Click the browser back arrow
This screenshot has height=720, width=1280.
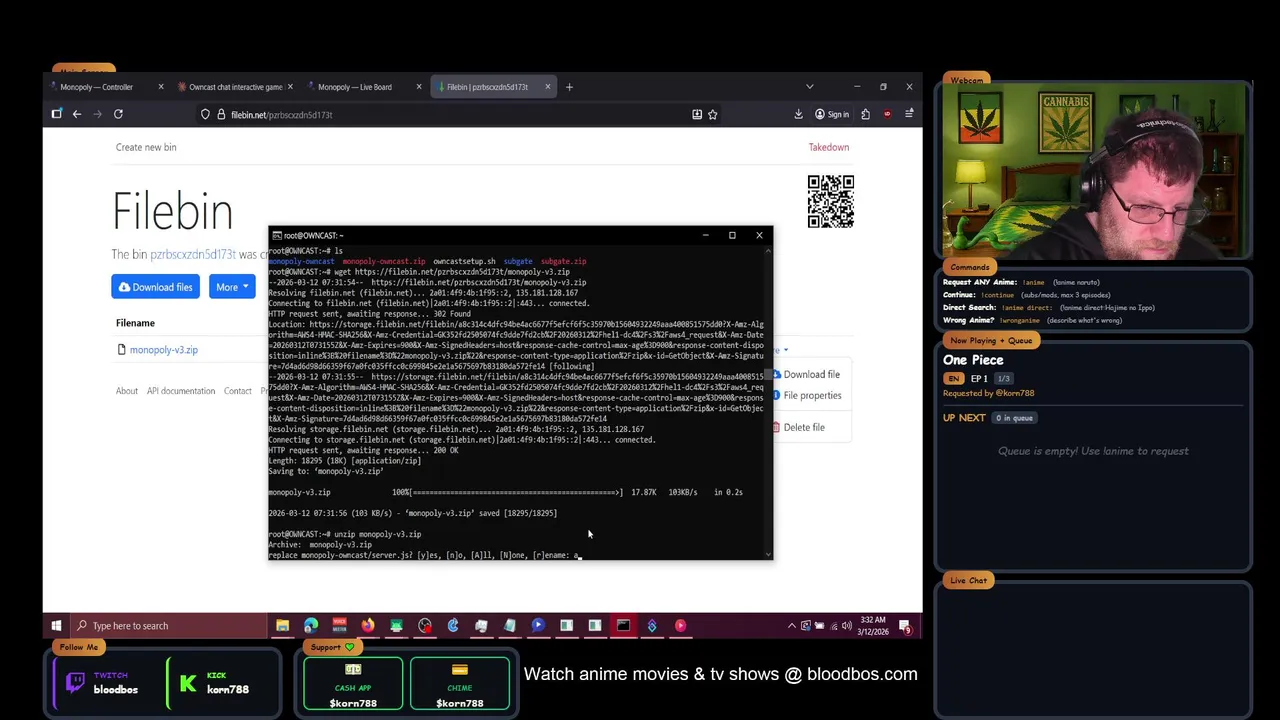pyautogui.click(x=76, y=114)
